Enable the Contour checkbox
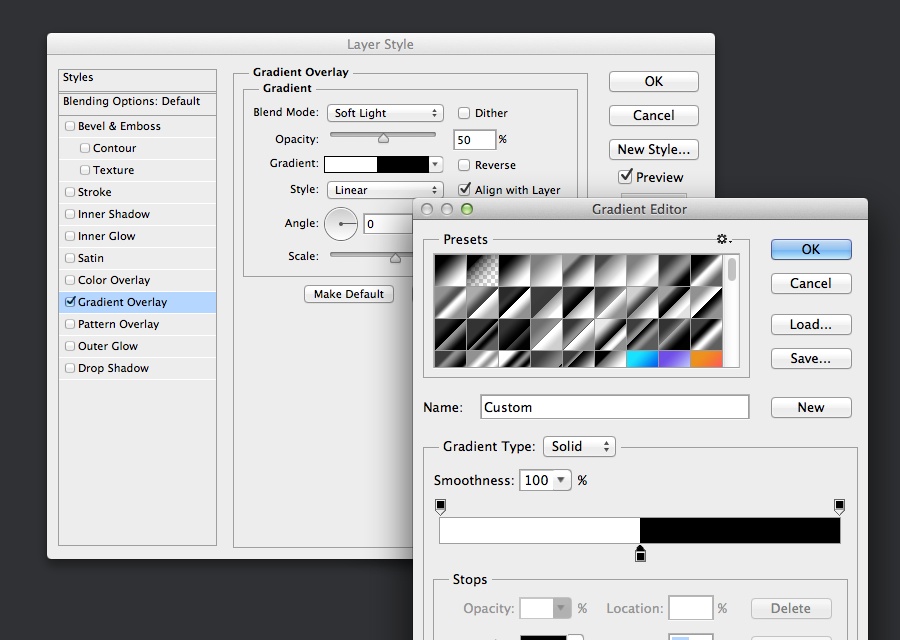The width and height of the screenshot is (900, 640). (85, 148)
